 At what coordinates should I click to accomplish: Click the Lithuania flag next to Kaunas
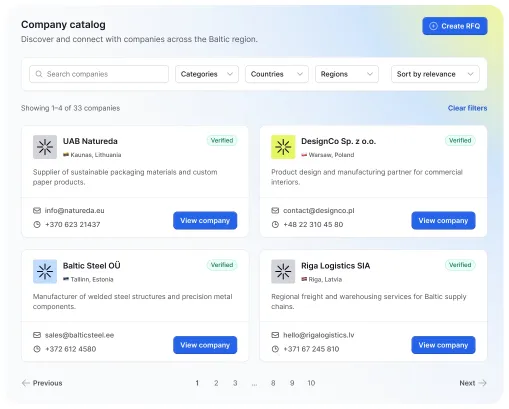pyautogui.click(x=66, y=155)
